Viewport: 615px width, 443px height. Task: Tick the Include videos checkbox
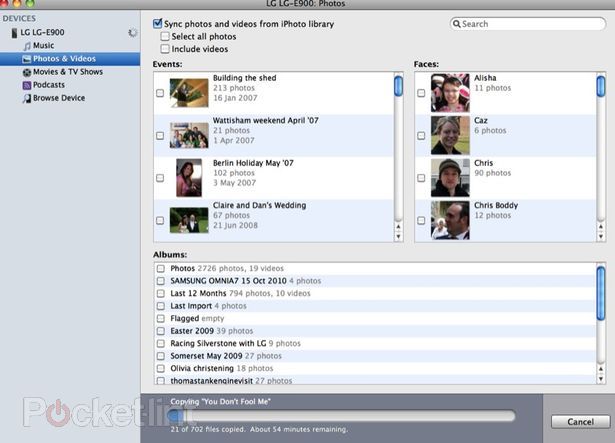165,49
